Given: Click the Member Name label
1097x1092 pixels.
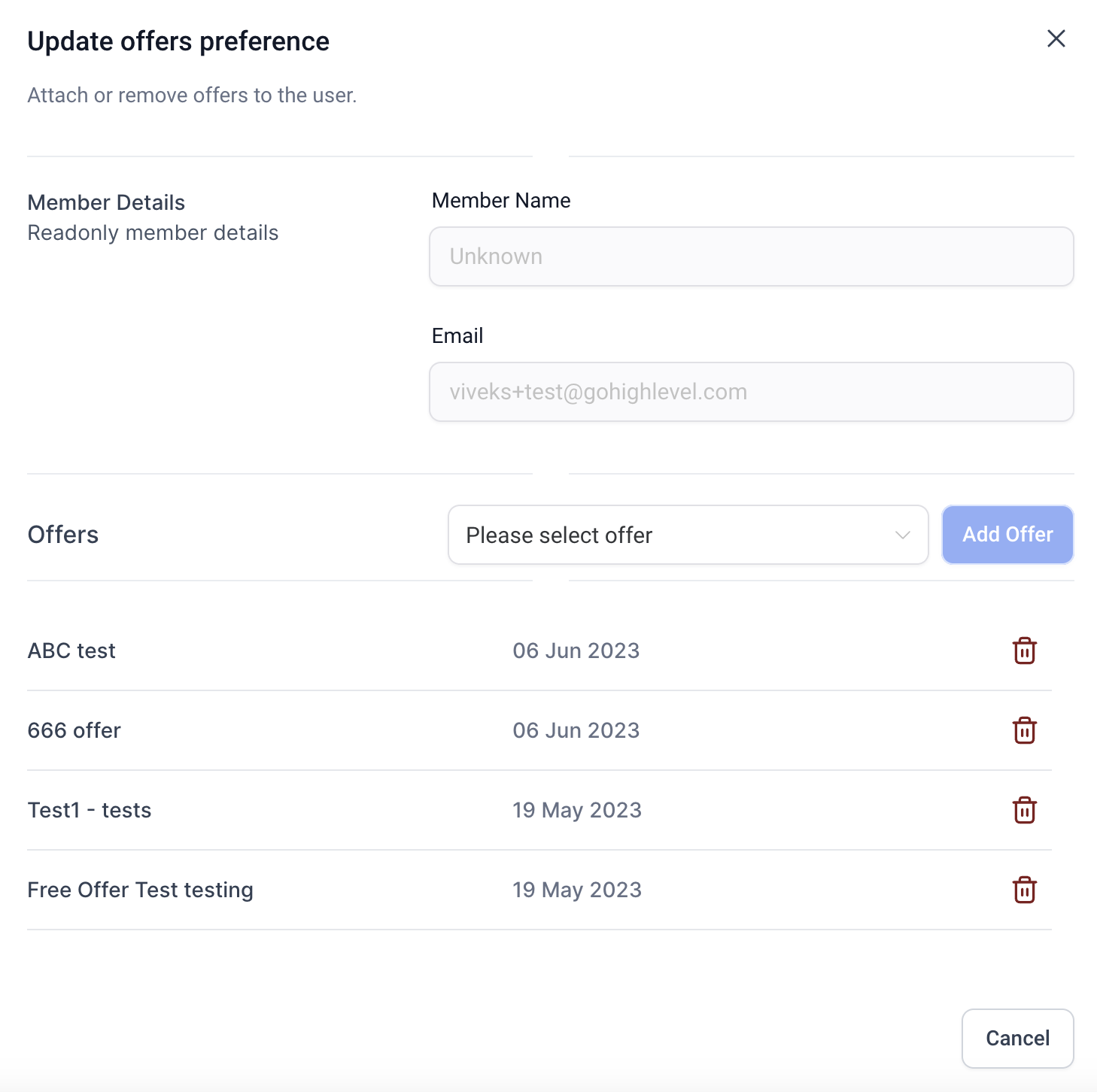Looking at the screenshot, I should point(501,200).
